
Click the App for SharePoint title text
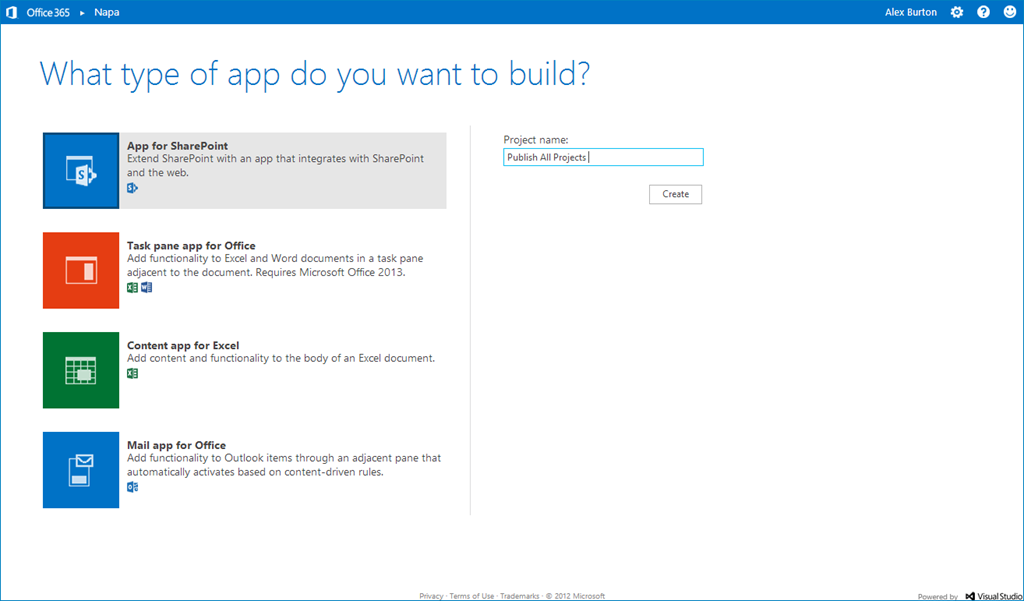click(x=178, y=146)
